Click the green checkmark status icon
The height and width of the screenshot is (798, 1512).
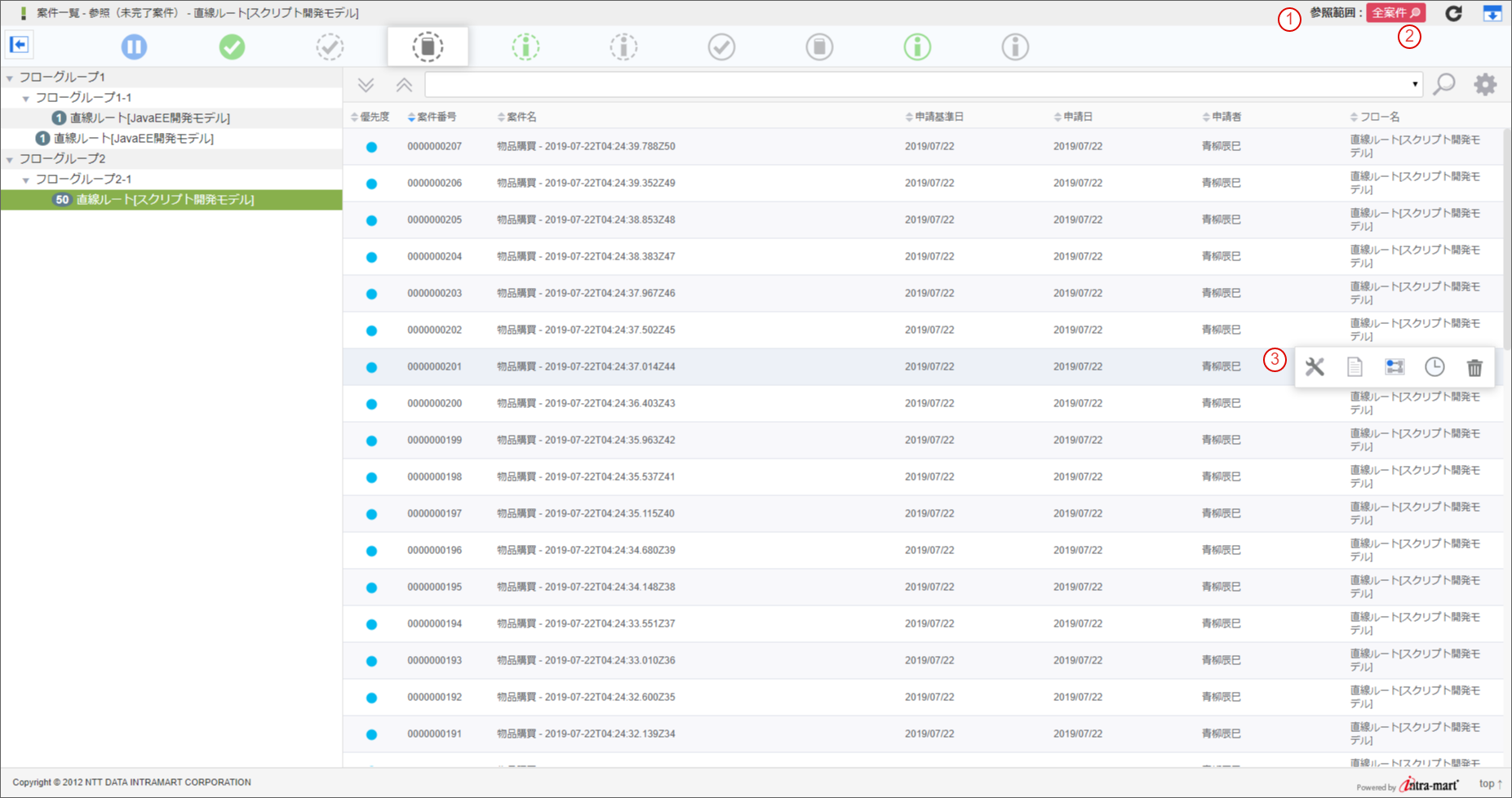[232, 47]
